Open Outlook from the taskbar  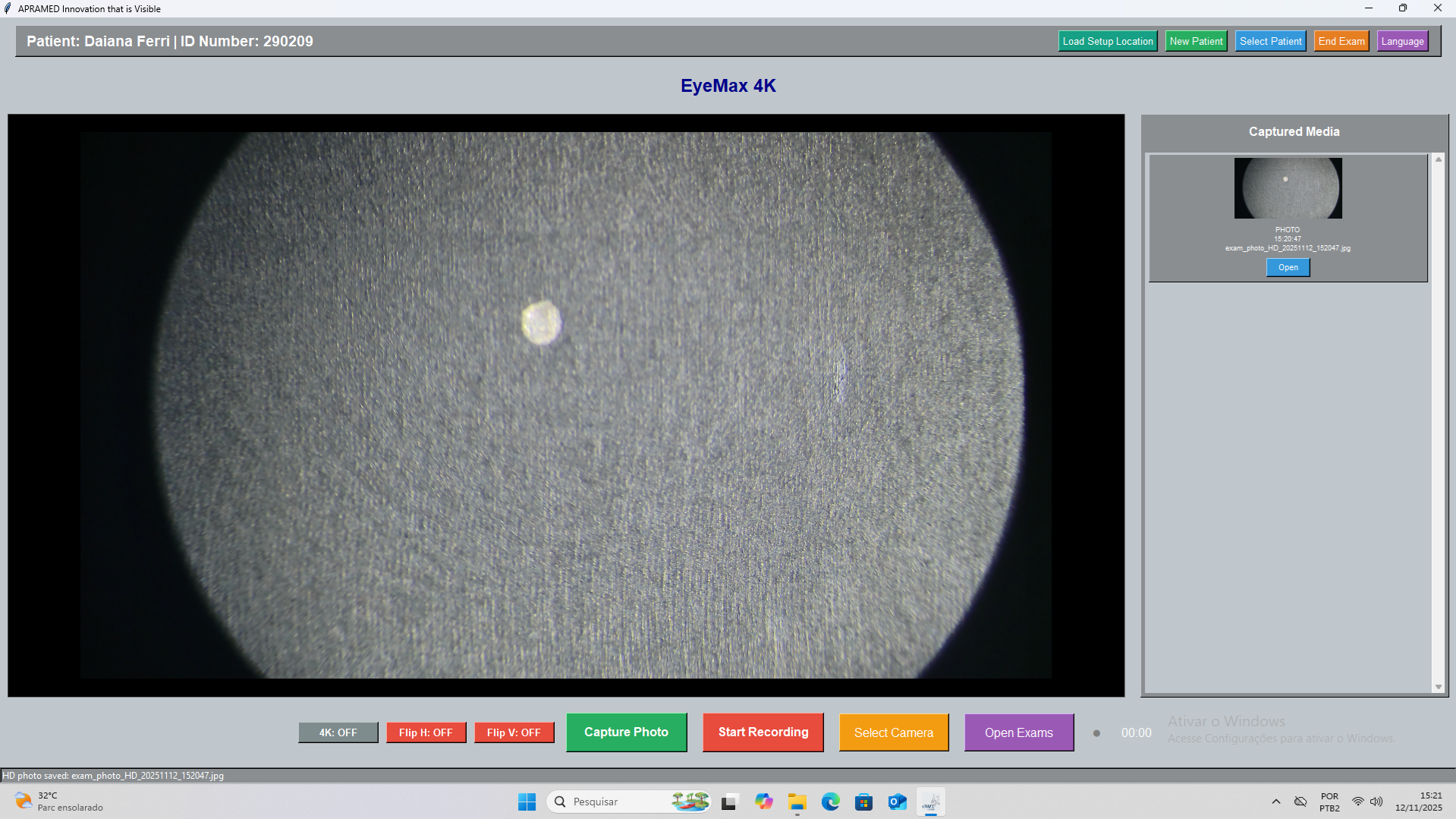point(897,802)
